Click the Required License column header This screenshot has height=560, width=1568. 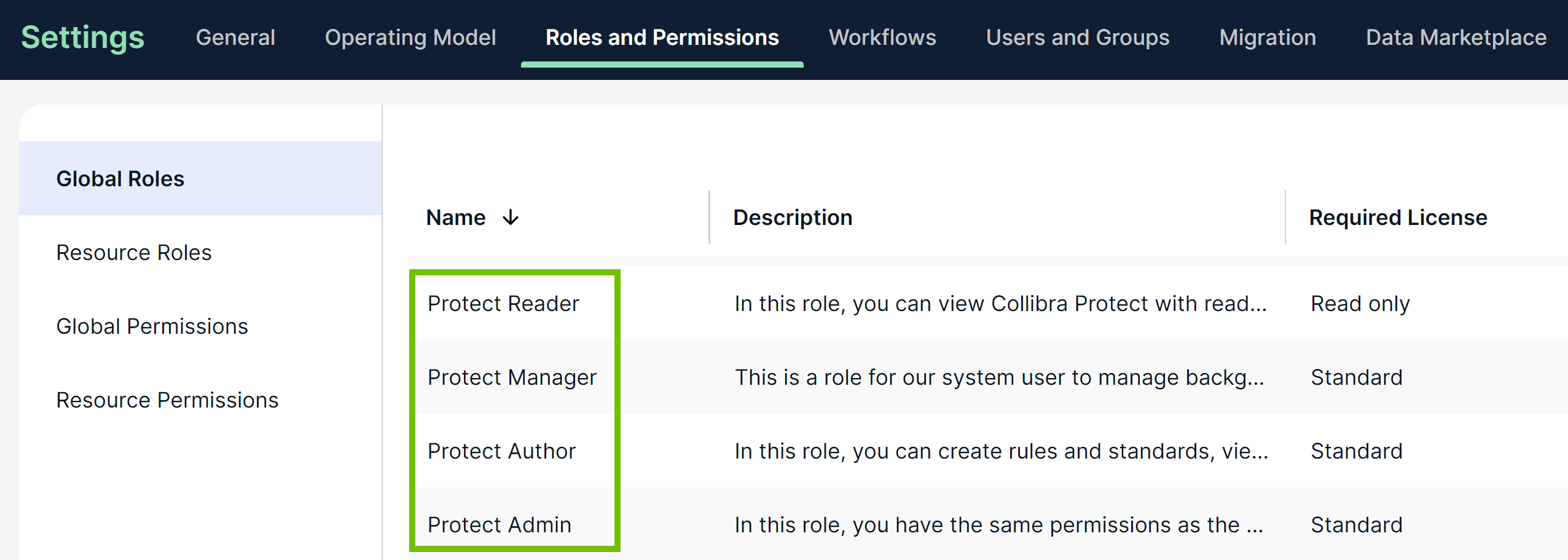(1398, 218)
